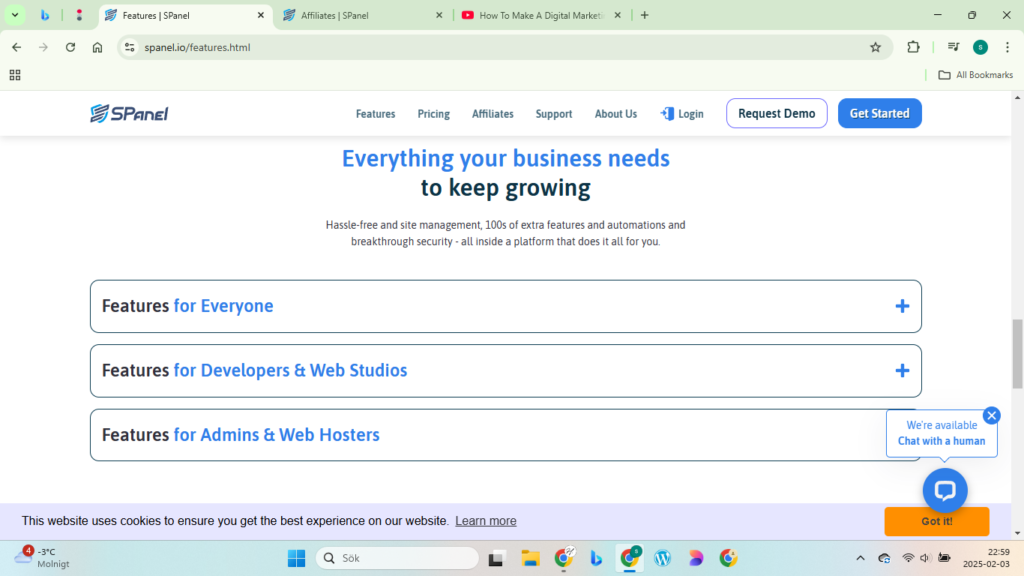1024x576 pixels.
Task: Open Task View from the taskbar
Action: (496, 558)
